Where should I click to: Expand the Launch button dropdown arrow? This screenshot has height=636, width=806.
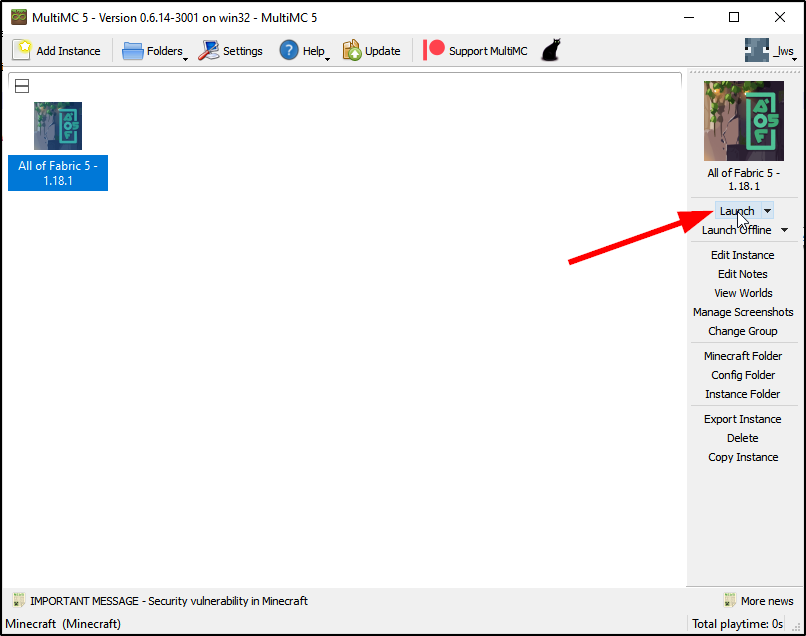(767, 211)
